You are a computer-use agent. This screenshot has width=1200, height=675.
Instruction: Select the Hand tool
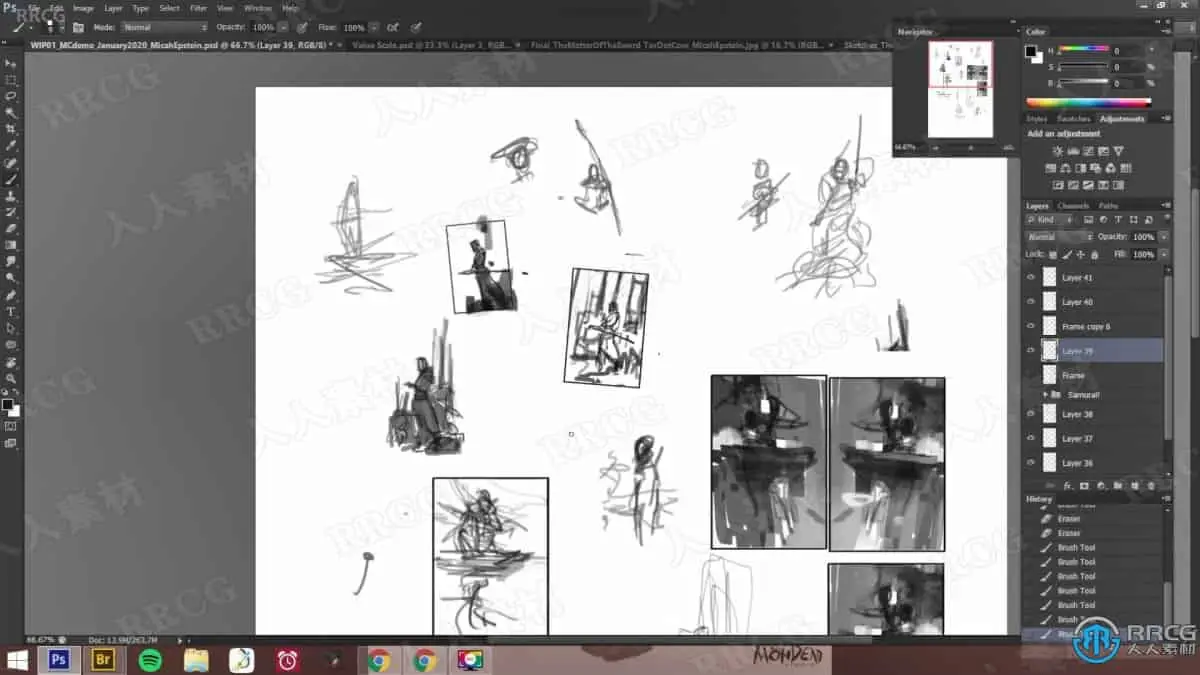tap(11, 362)
